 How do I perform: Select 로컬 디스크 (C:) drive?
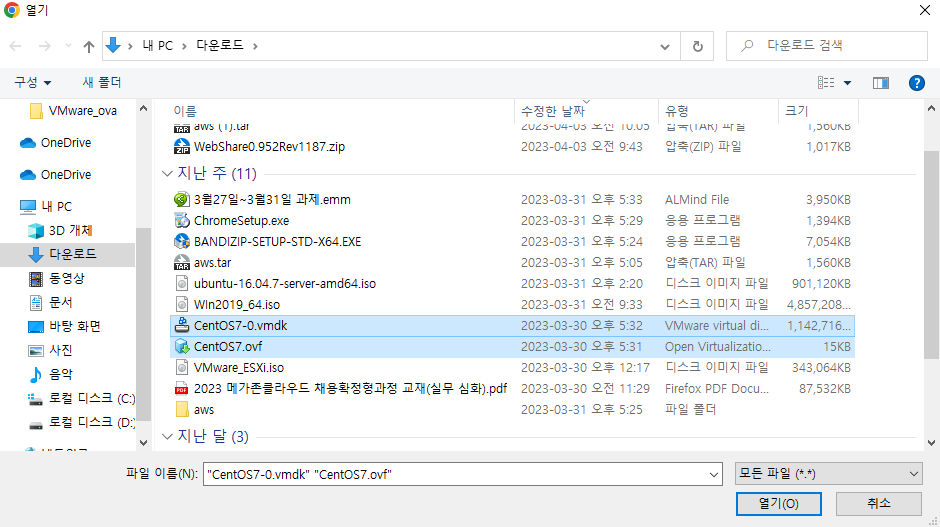coord(82,399)
